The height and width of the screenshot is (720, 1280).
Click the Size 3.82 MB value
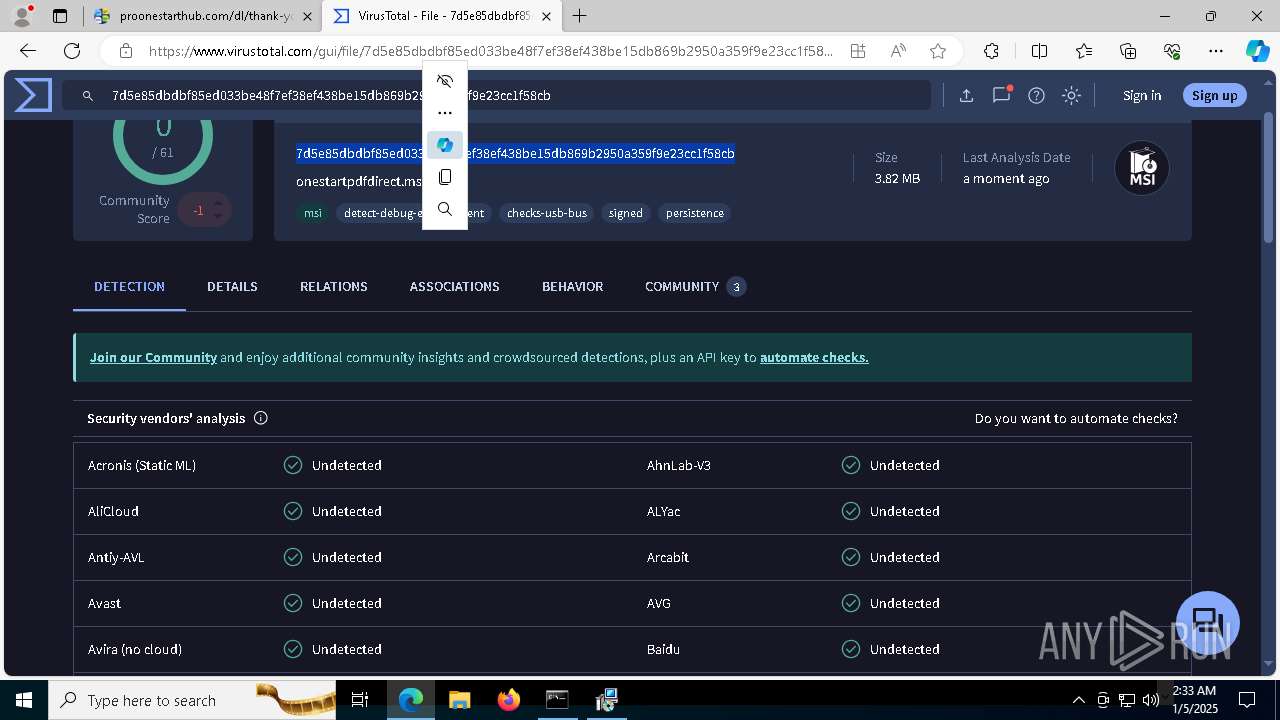click(x=897, y=178)
